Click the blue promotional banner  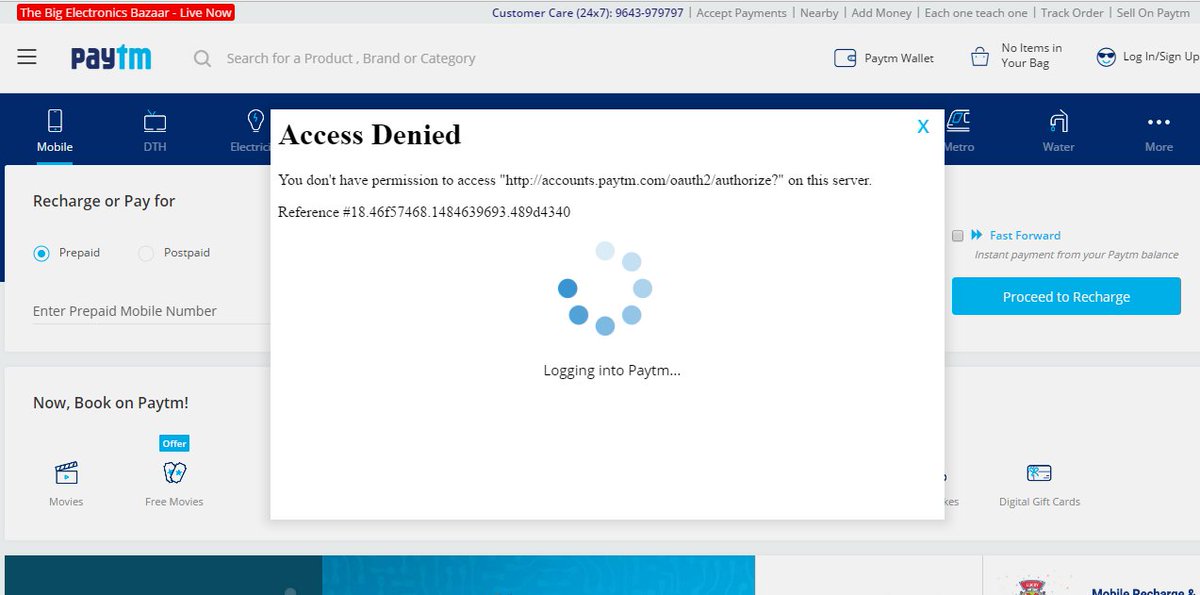[380, 576]
